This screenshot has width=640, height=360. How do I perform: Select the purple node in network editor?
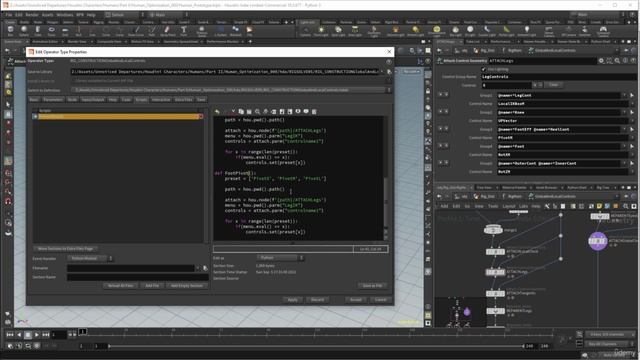(598, 241)
